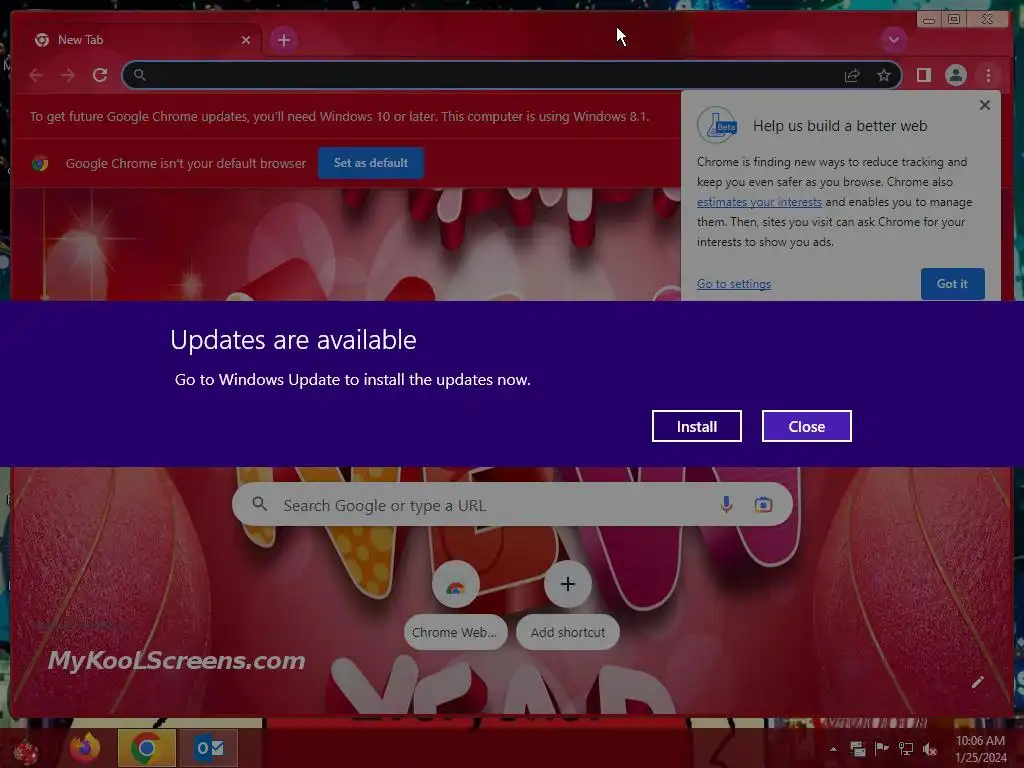Click the search magnifier in the address bar
Viewport: 1024px width, 768px height.
pos(140,75)
